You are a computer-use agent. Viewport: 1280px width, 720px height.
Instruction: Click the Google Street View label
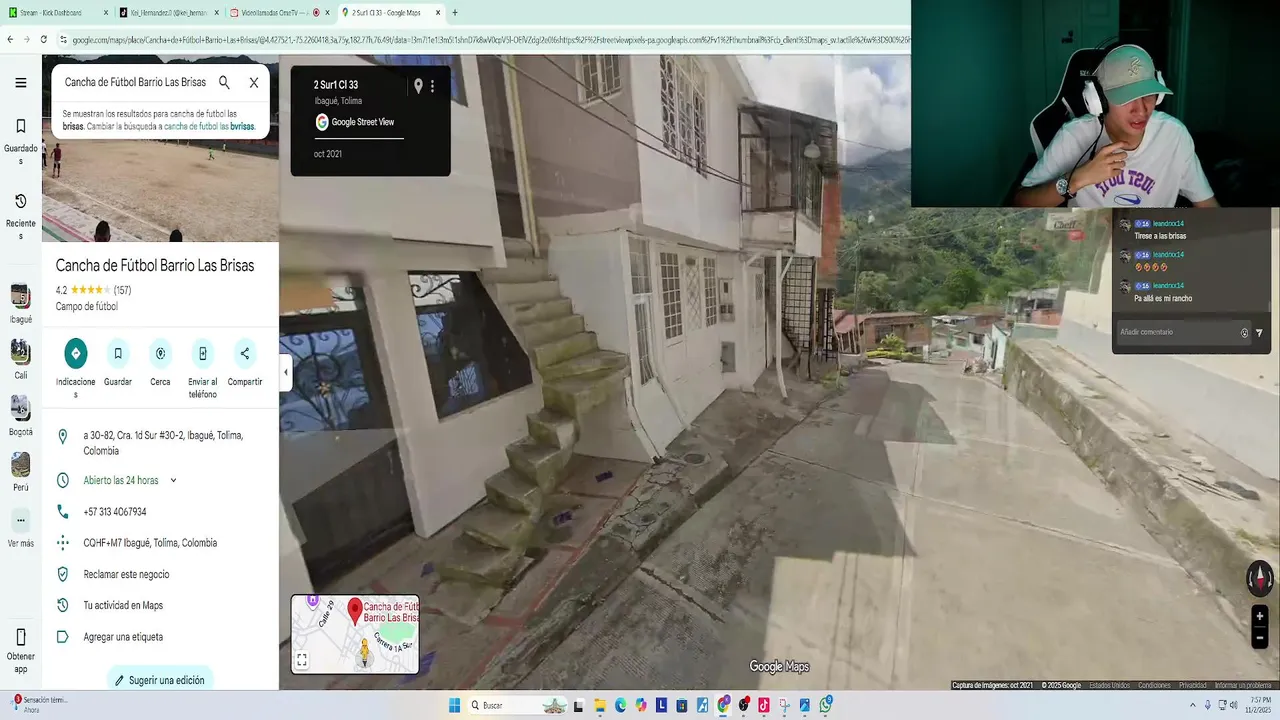point(362,122)
